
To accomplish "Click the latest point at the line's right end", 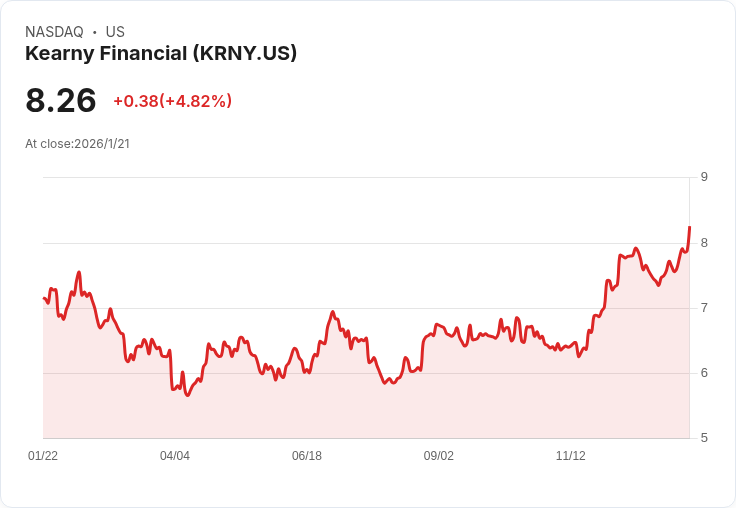I will 689,228.
